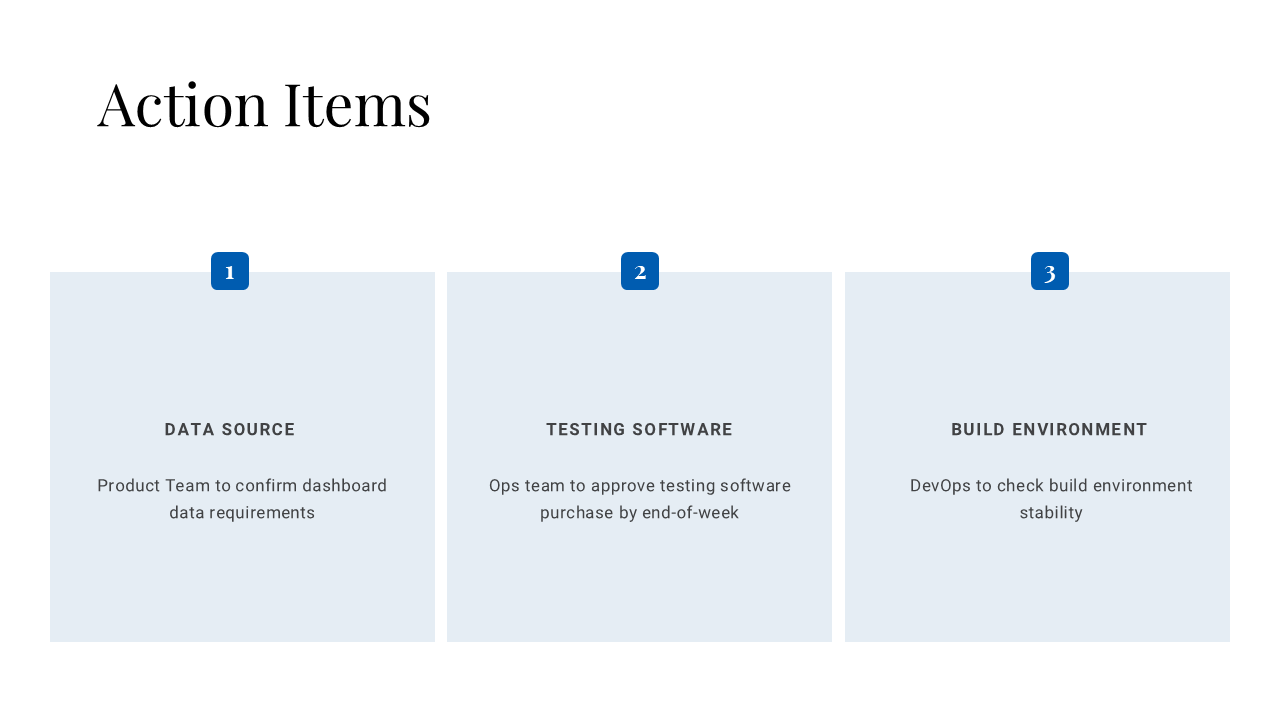Click the line 'Ops team to approve testing software'
Screen dimensions: 1280x720
(640, 486)
